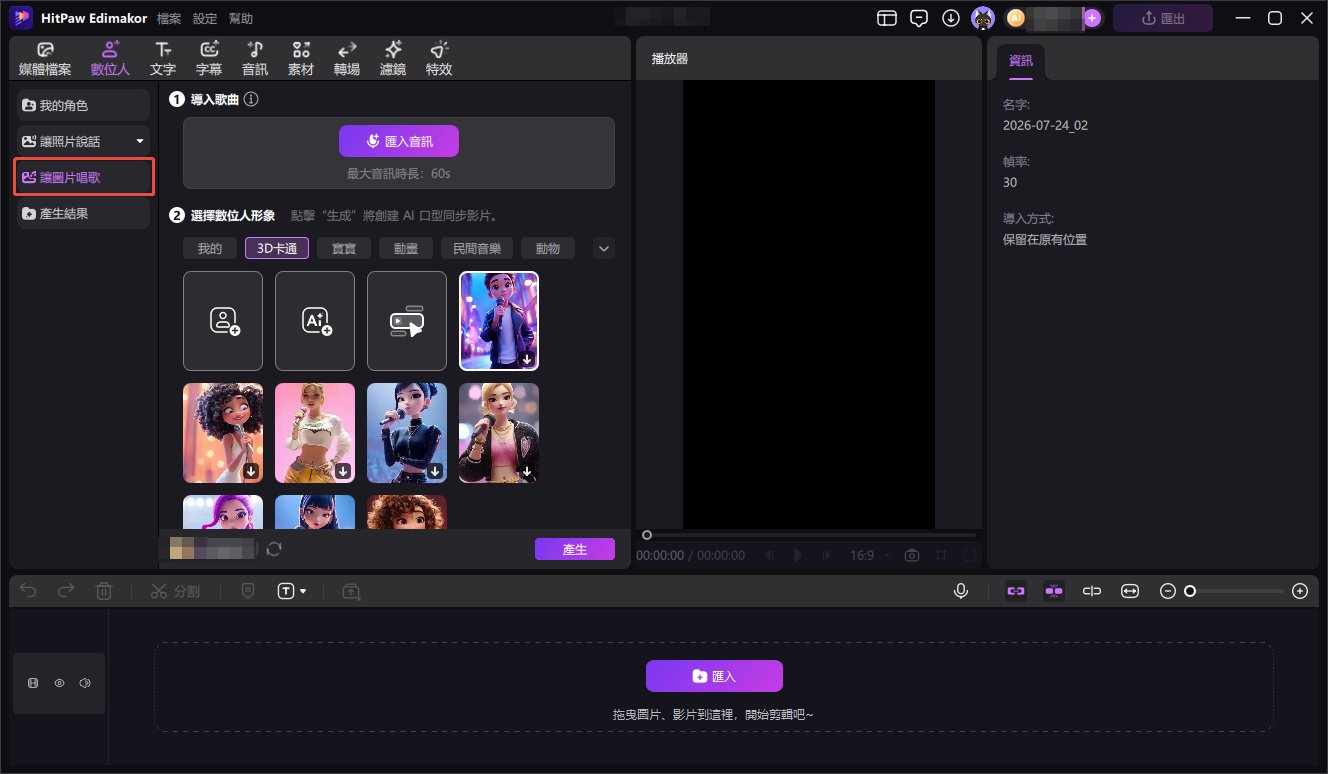Viewport: 1328px width, 774px height.
Task: Click the timeline zoom out minus icon
Action: point(1167,591)
